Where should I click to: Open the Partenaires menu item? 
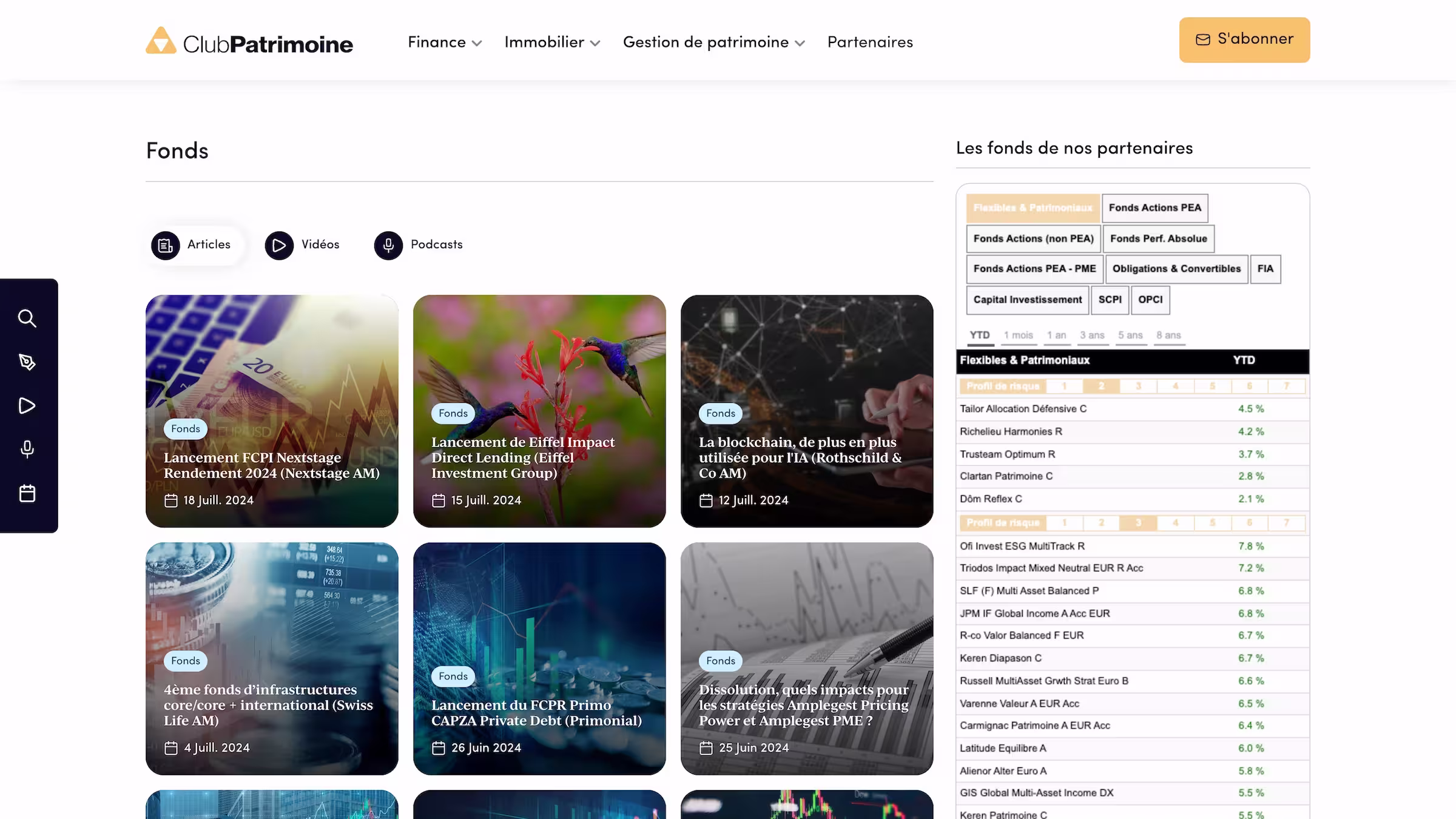pos(870,42)
